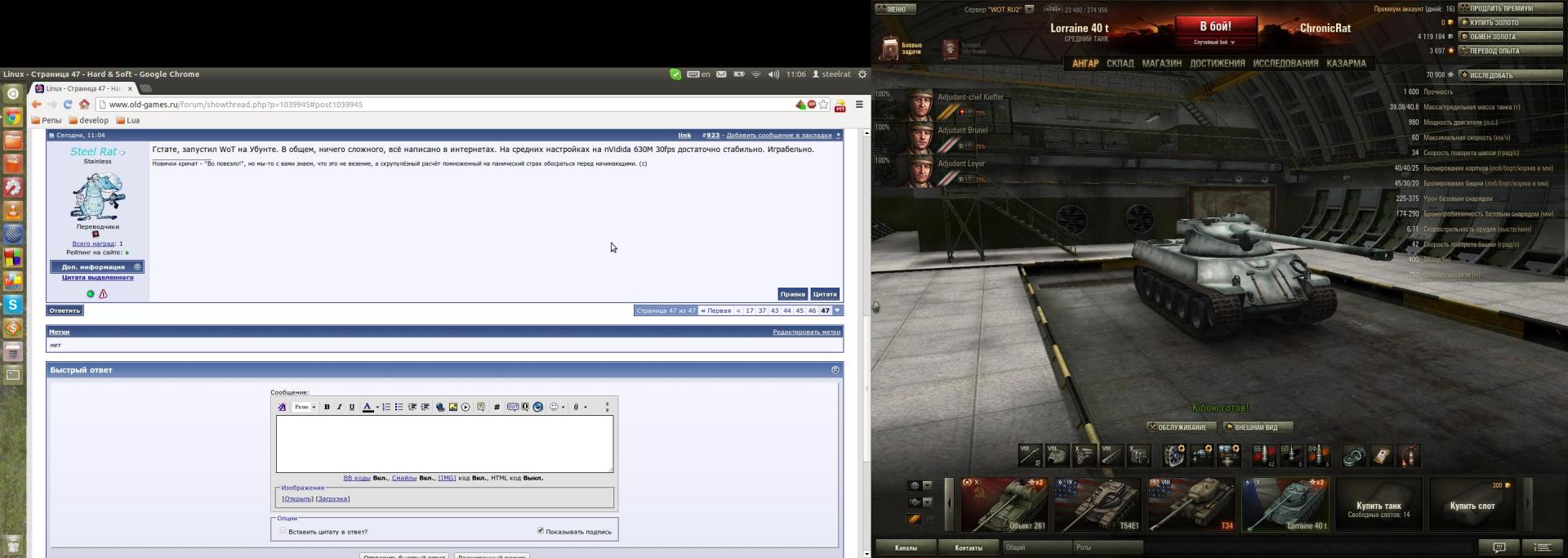
Task: Select T54E1 tank in carousel
Action: (1098, 504)
